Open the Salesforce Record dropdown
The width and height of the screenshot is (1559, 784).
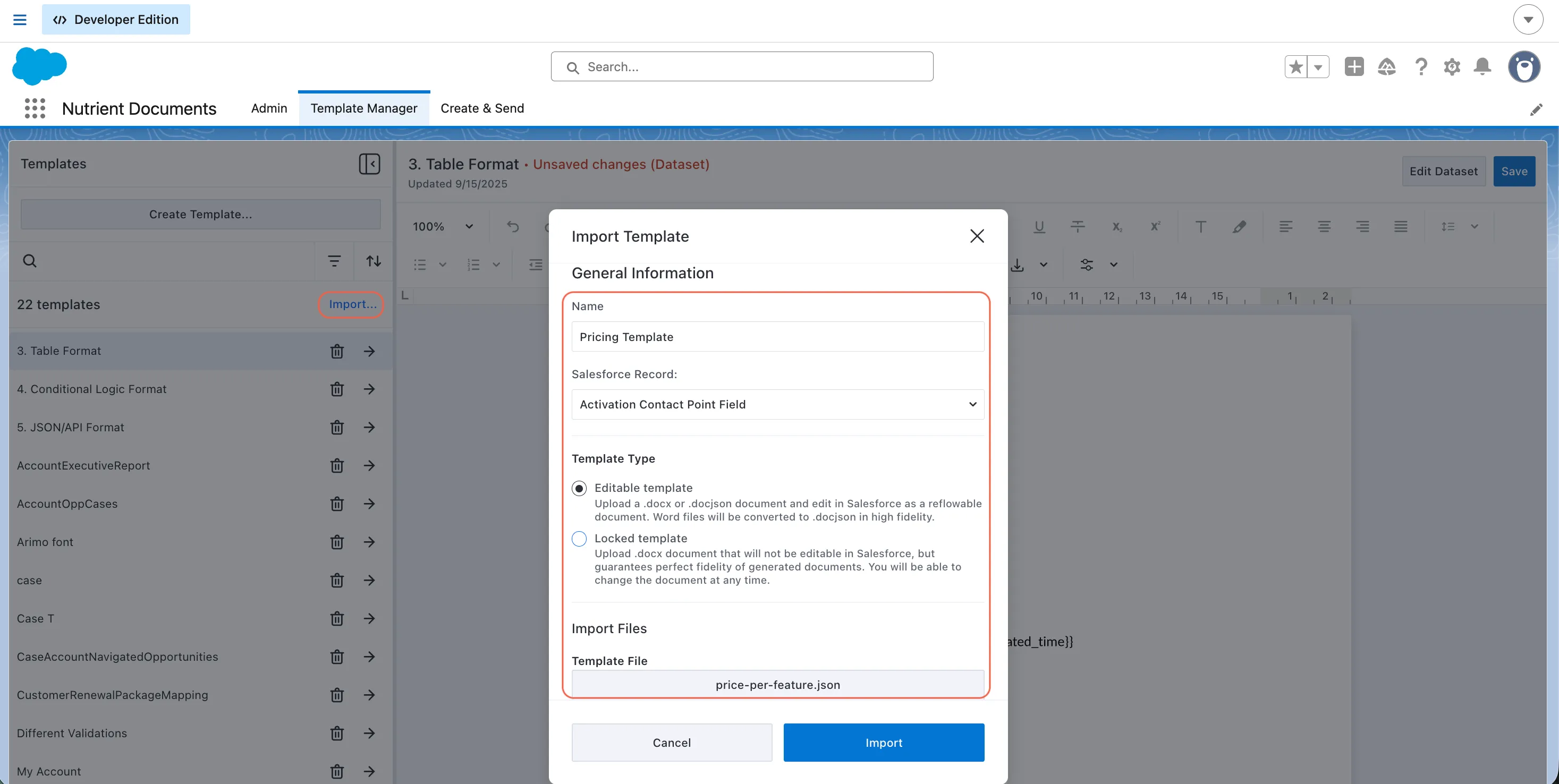point(778,404)
